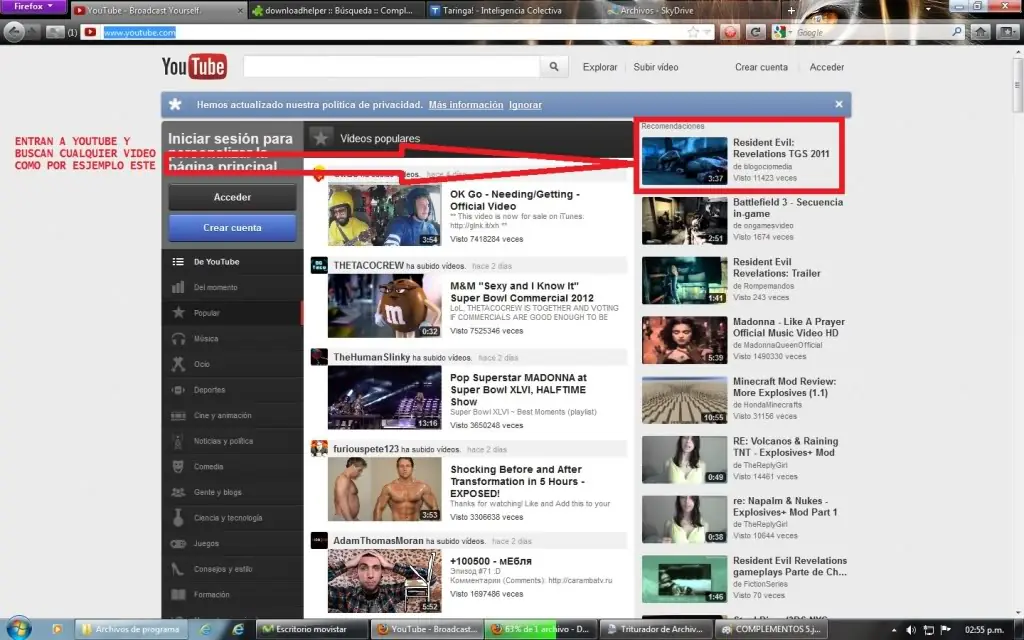This screenshot has width=1024, height=640.
Task: Click the address bar URL
Action: pyautogui.click(x=139, y=32)
